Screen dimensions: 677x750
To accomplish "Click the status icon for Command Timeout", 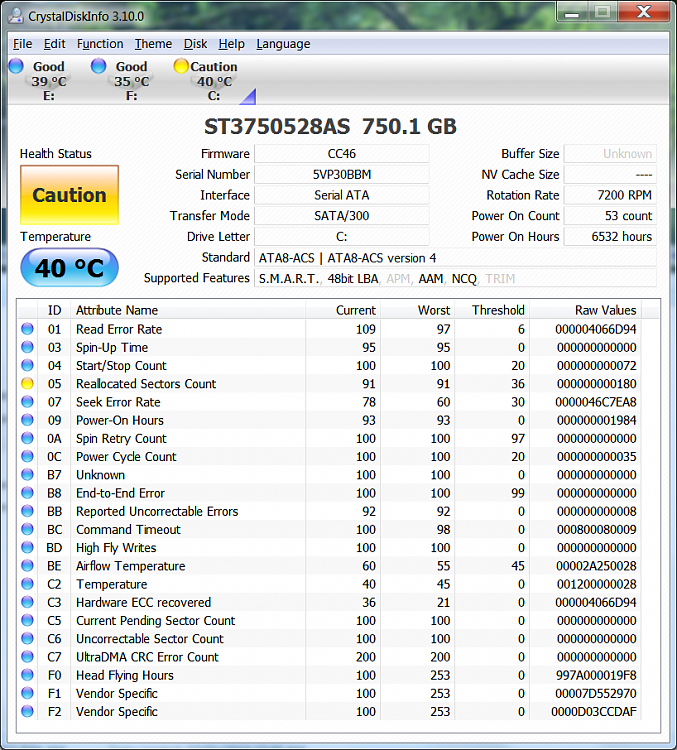I will pyautogui.click(x=27, y=529).
